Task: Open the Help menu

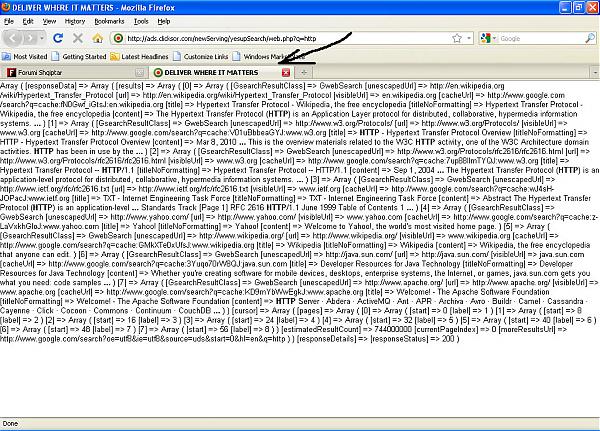Action: 164,21
